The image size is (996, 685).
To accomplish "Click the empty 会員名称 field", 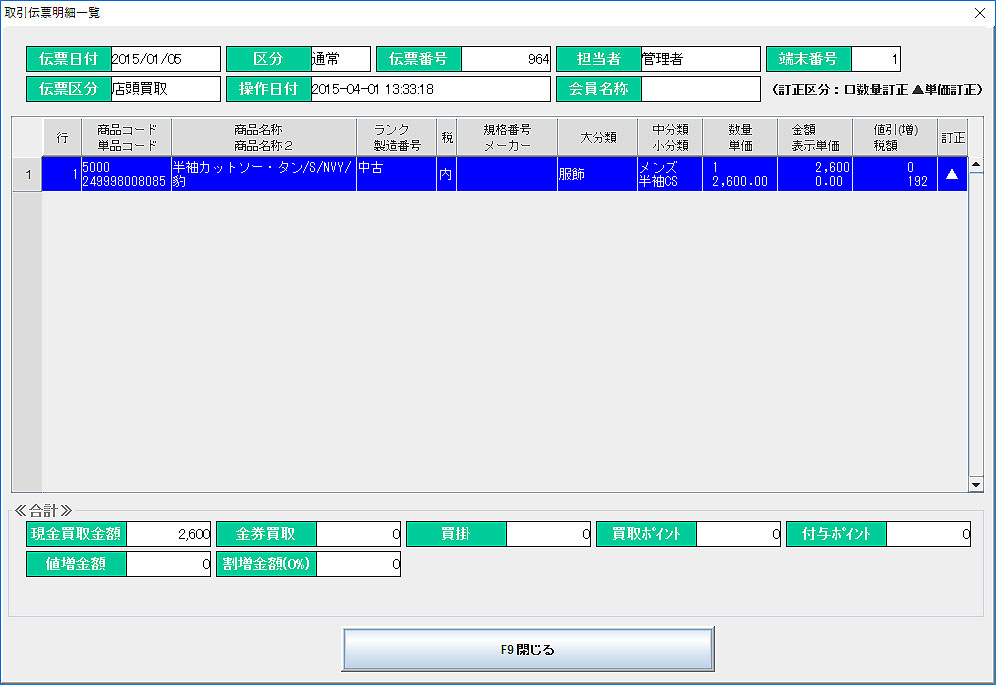I will [700, 89].
